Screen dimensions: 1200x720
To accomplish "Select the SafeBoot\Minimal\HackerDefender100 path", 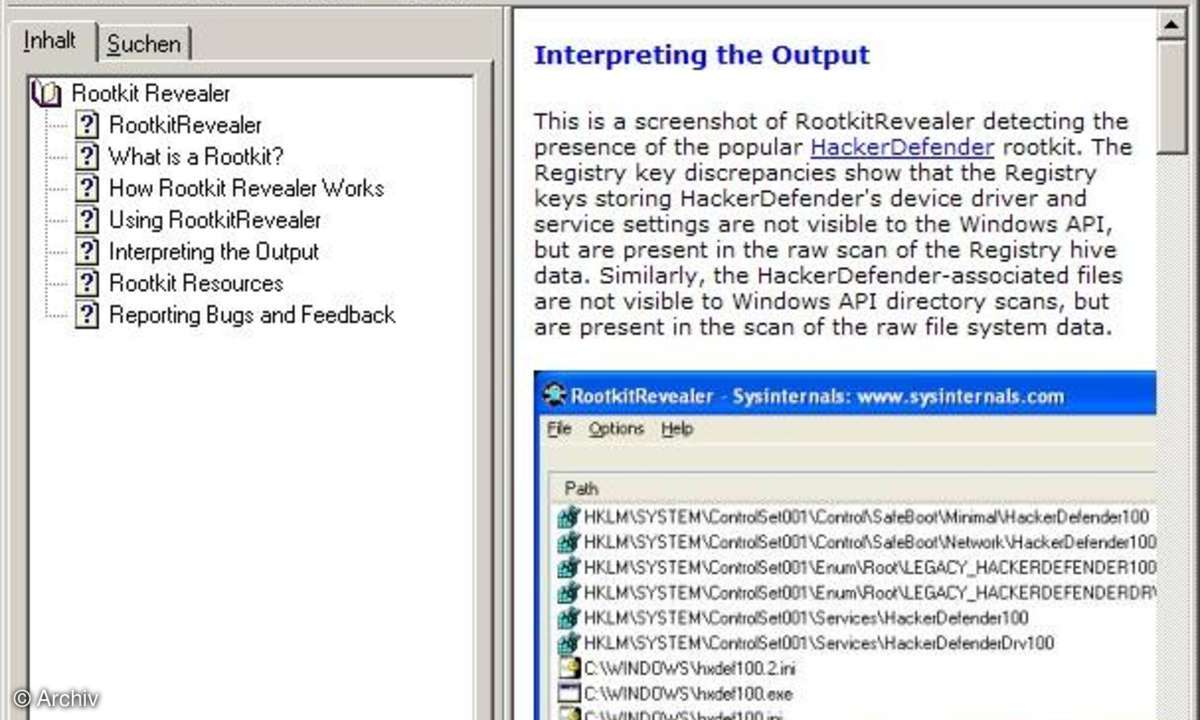I will [866, 518].
